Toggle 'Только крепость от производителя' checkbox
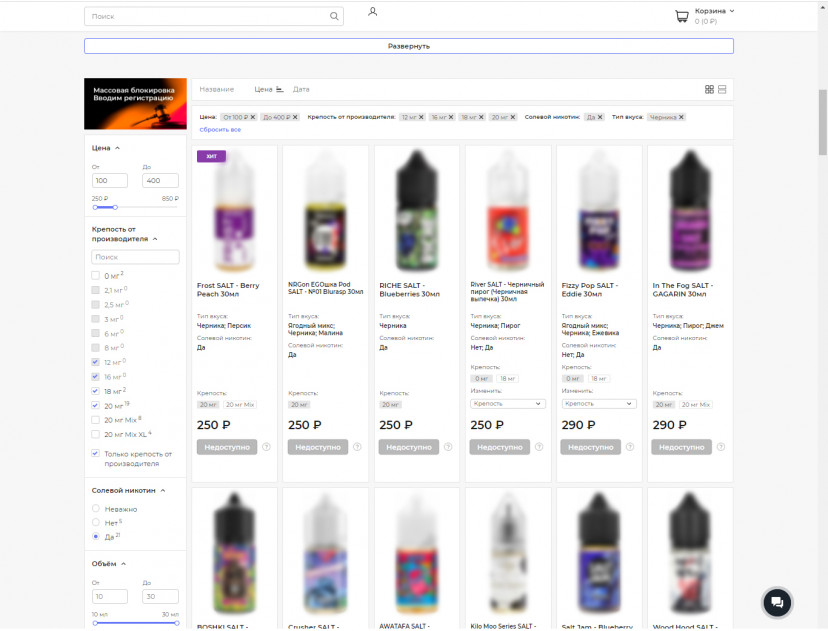Viewport: 828px width, 631px height. click(96, 453)
